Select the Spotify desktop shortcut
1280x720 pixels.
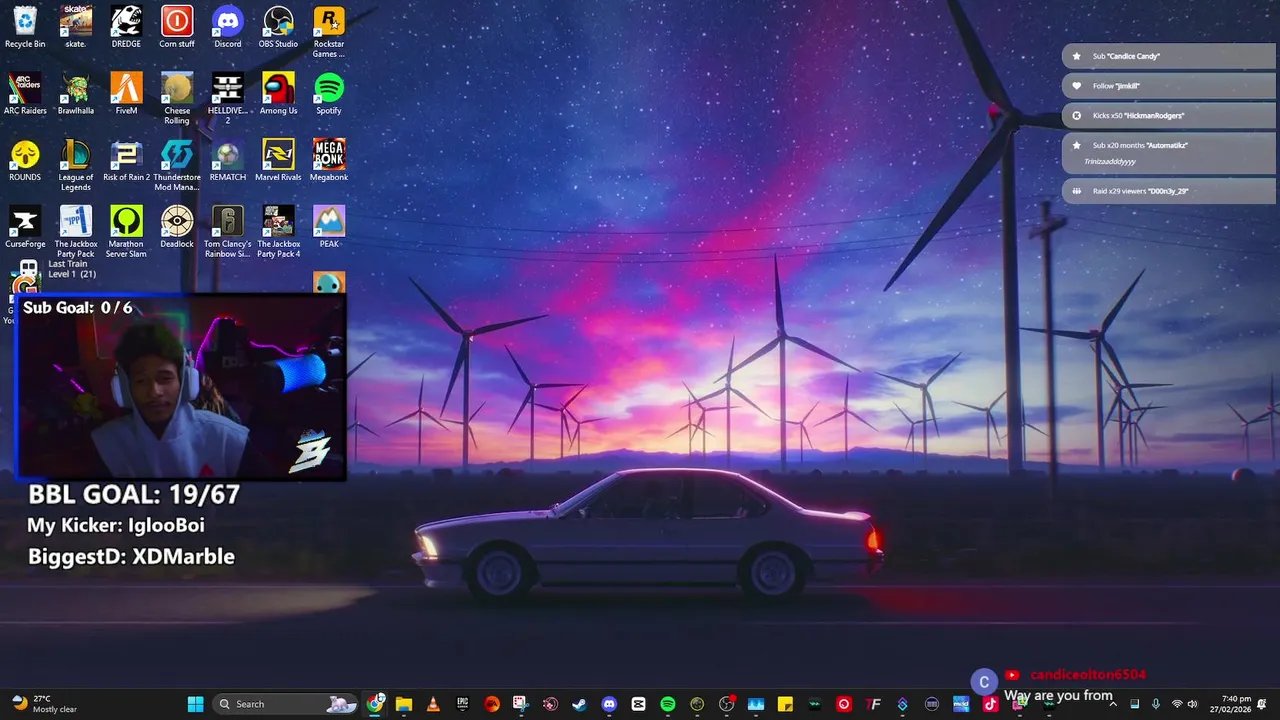[329, 94]
